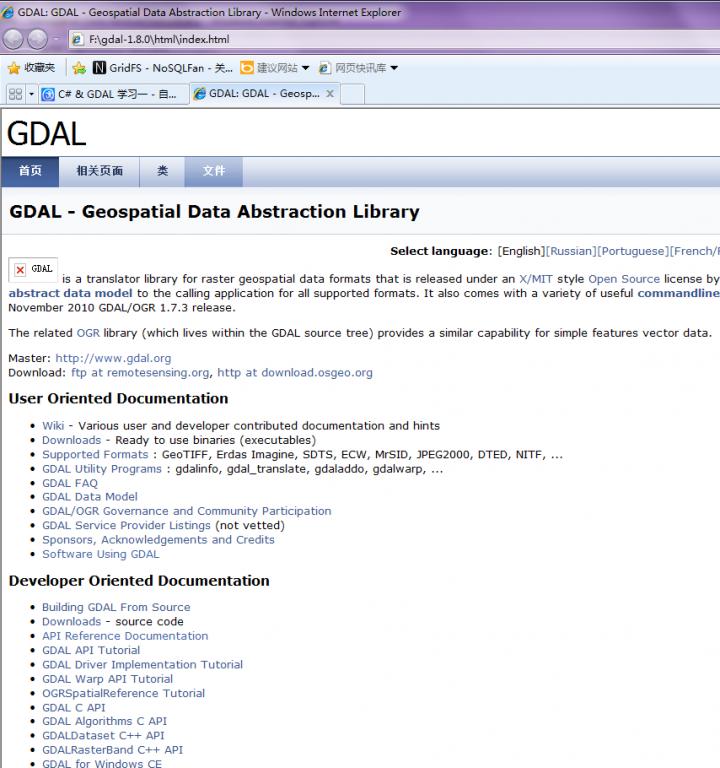This screenshot has width=720, height=768.
Task: Open the GDAL for Windows CE link
Action: (x=102, y=763)
